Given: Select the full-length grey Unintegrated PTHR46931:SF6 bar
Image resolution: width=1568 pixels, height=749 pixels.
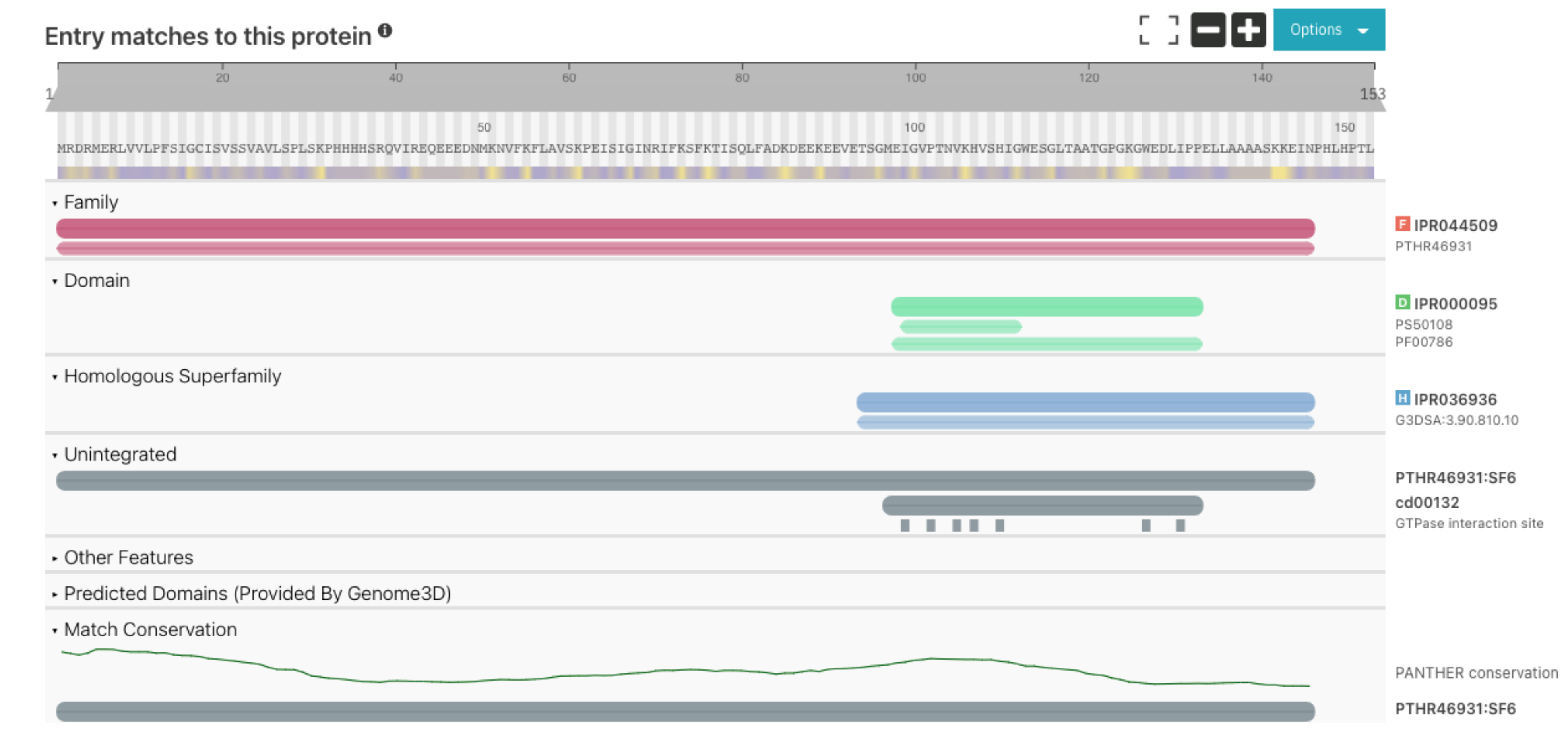Looking at the screenshot, I should (685, 481).
